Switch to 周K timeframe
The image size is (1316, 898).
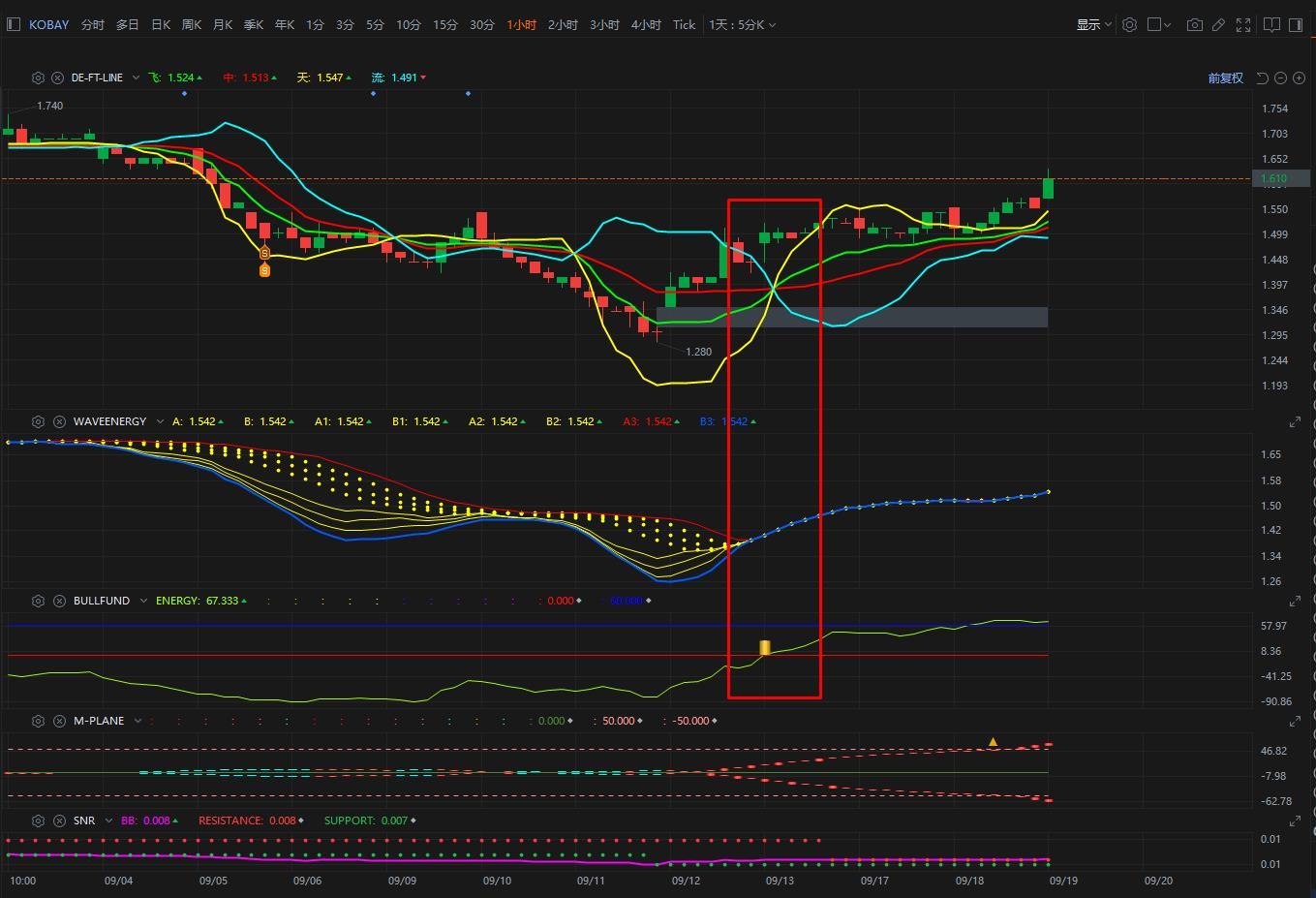(x=192, y=24)
